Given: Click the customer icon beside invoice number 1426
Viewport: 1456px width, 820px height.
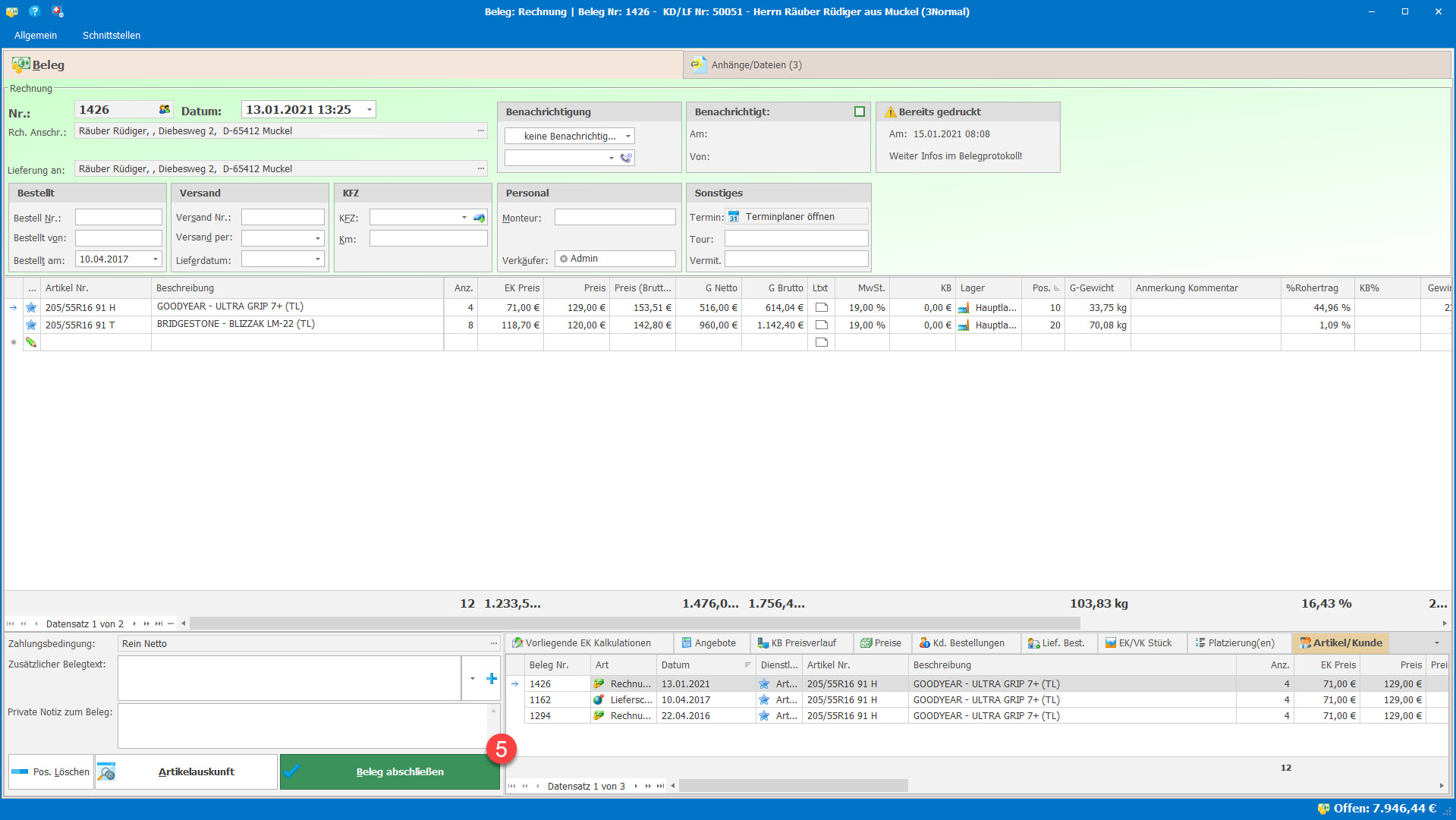Looking at the screenshot, I should click(x=164, y=109).
